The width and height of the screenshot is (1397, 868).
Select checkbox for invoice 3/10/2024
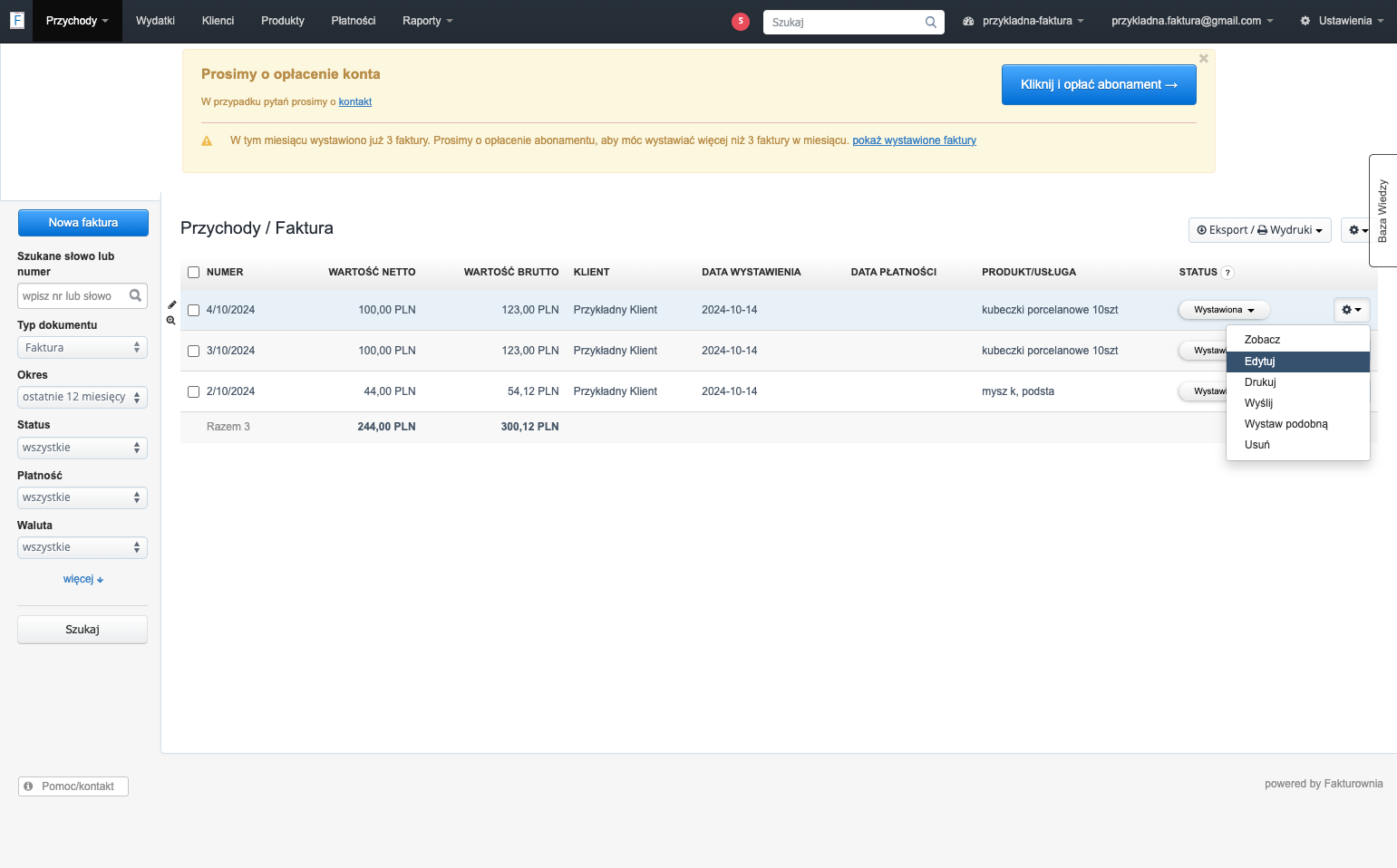193,351
